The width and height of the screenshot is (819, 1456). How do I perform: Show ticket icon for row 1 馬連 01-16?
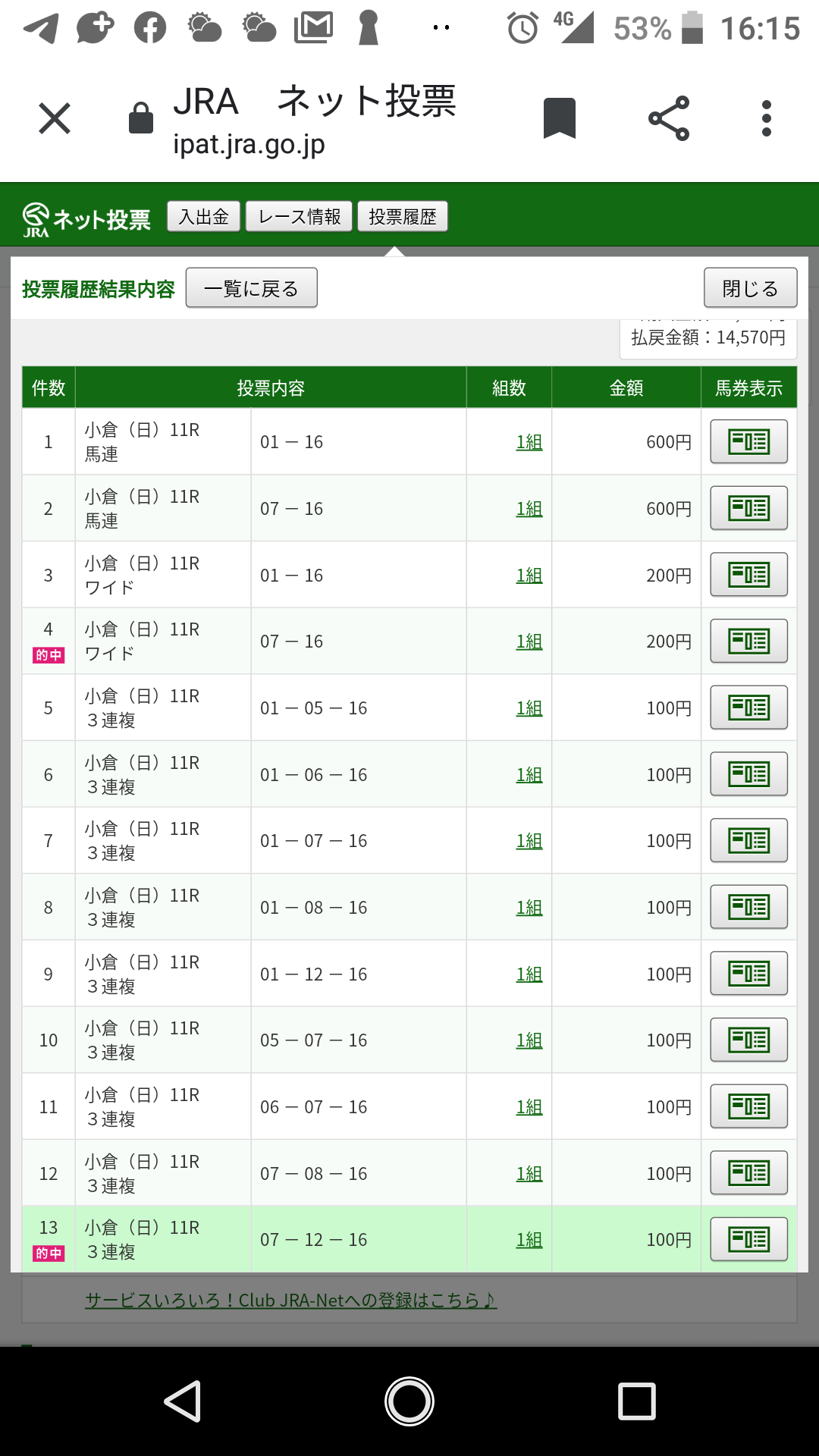tap(748, 441)
